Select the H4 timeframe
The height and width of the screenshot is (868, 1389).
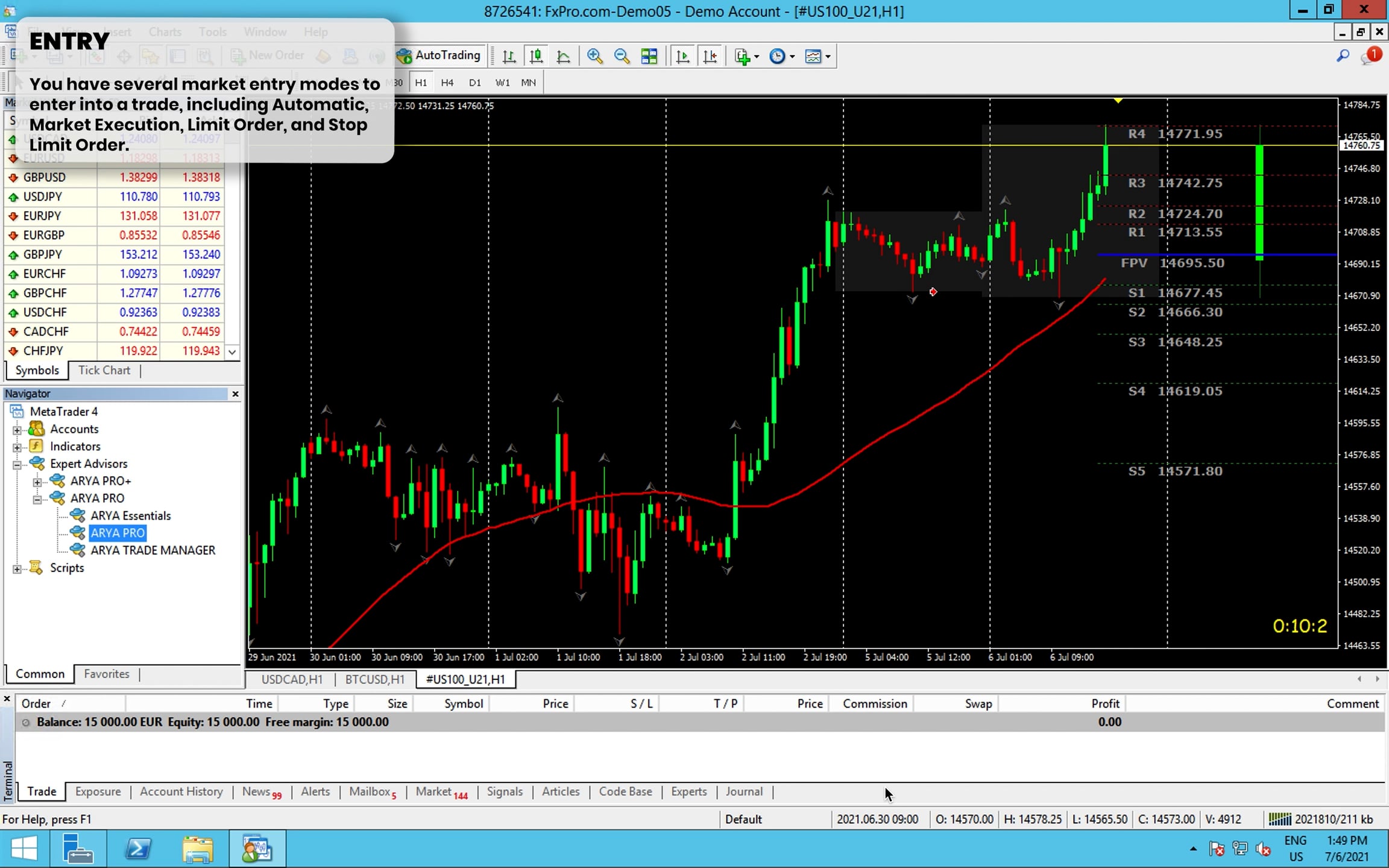[x=447, y=83]
